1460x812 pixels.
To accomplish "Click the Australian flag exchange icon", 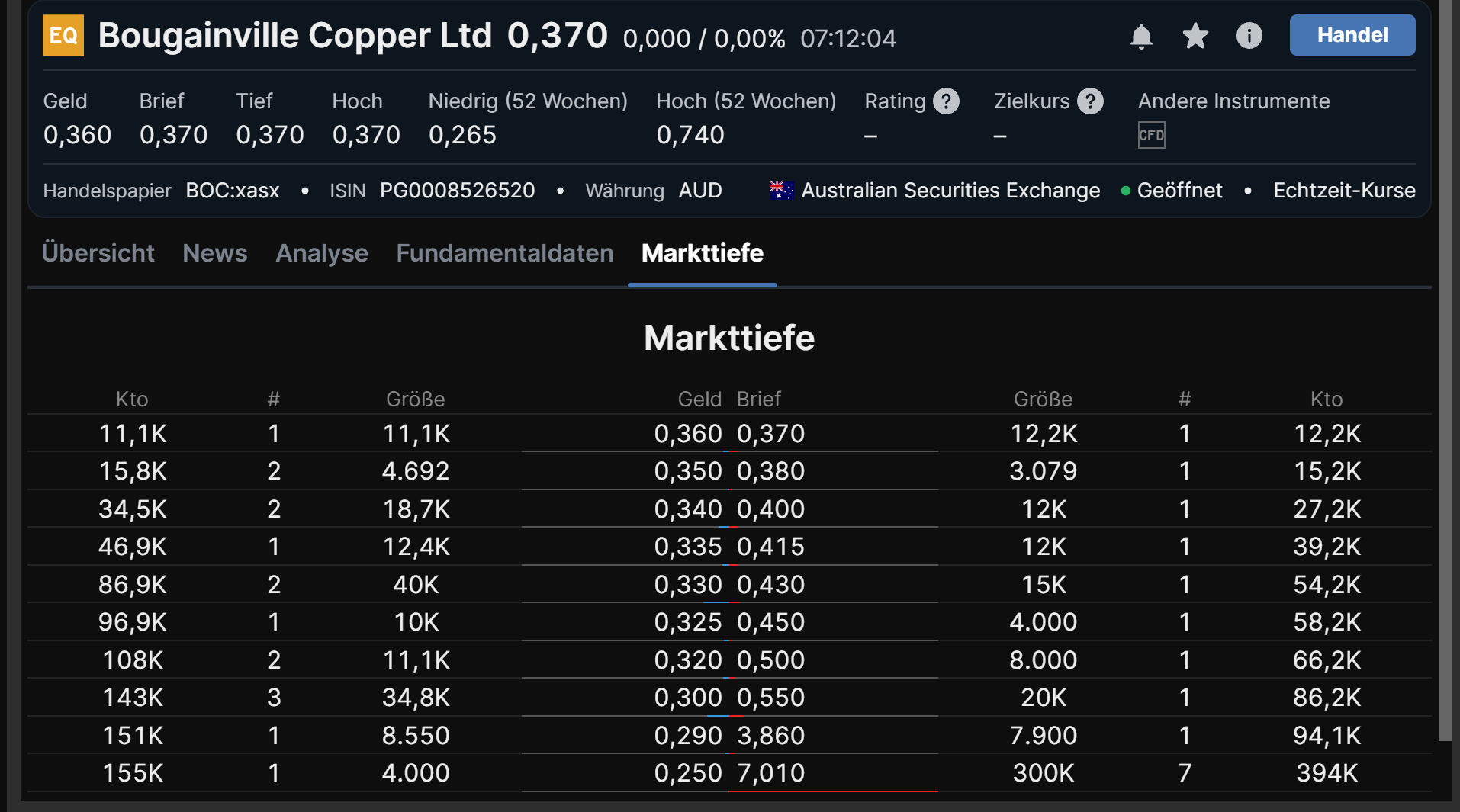I will pyautogui.click(x=780, y=190).
